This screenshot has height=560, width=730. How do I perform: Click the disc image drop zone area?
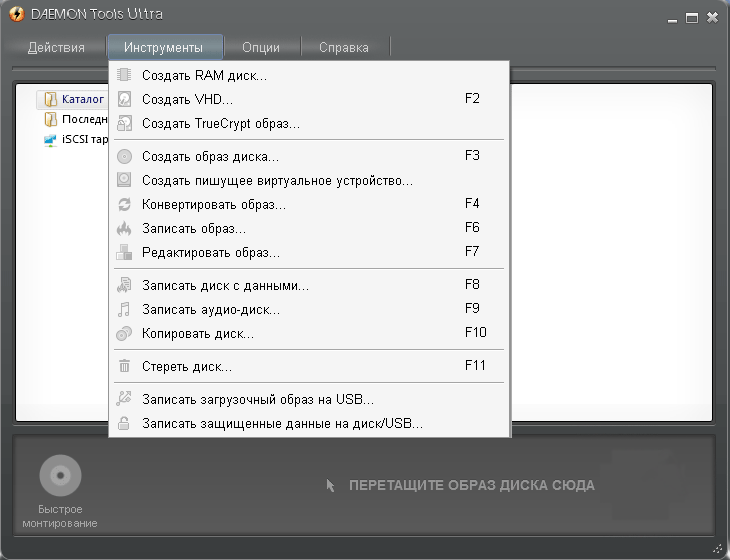click(x=470, y=486)
